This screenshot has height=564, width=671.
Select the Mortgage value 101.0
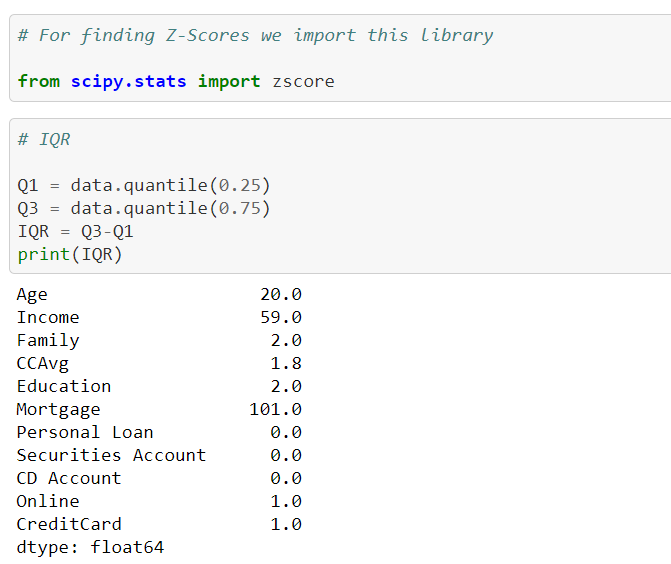pos(276,410)
